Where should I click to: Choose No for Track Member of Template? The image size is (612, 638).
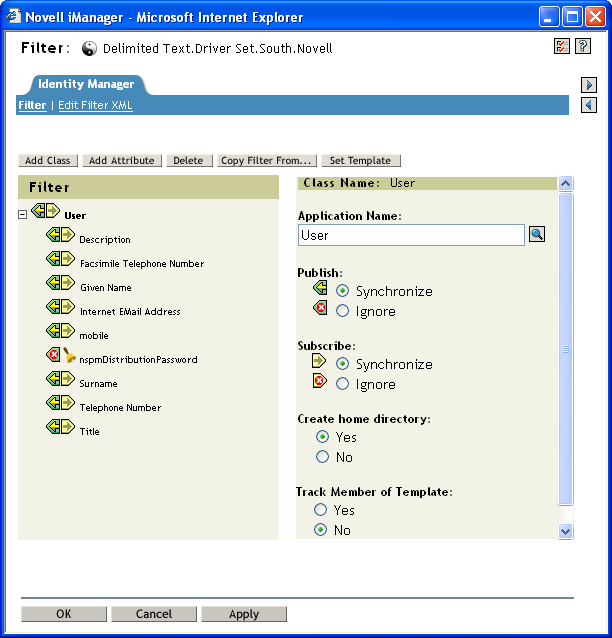(320, 530)
